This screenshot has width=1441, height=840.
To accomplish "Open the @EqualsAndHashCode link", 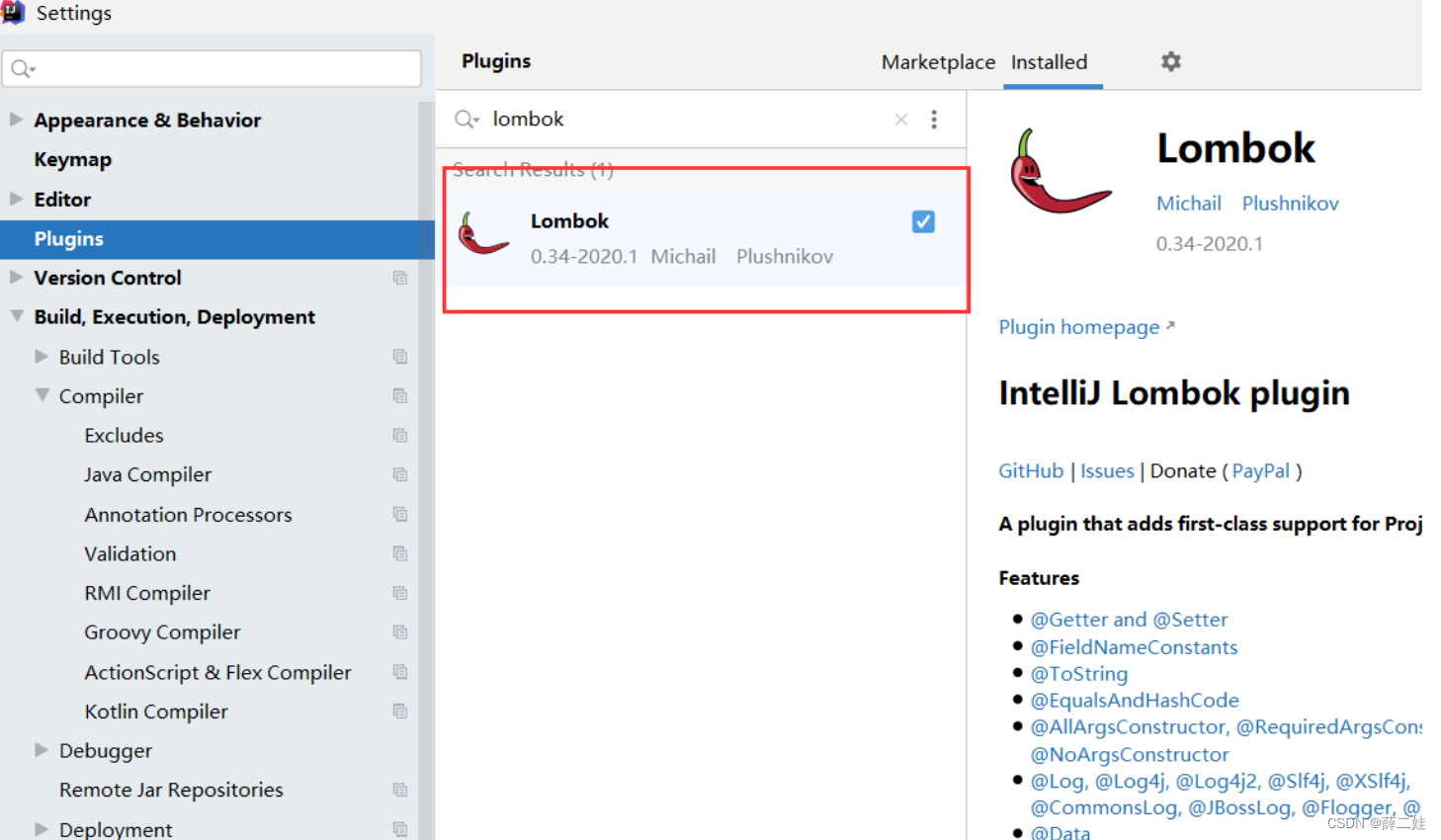I will pos(1135,701).
